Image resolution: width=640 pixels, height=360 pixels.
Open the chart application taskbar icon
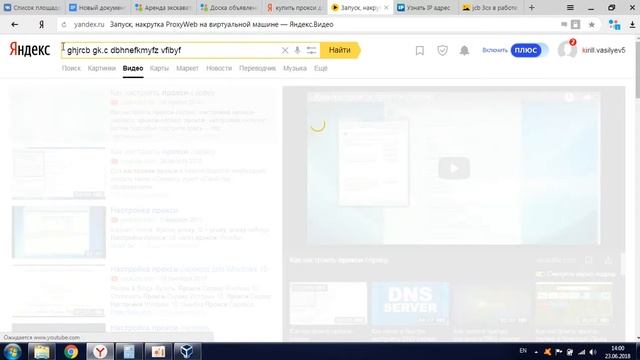(x=158, y=351)
